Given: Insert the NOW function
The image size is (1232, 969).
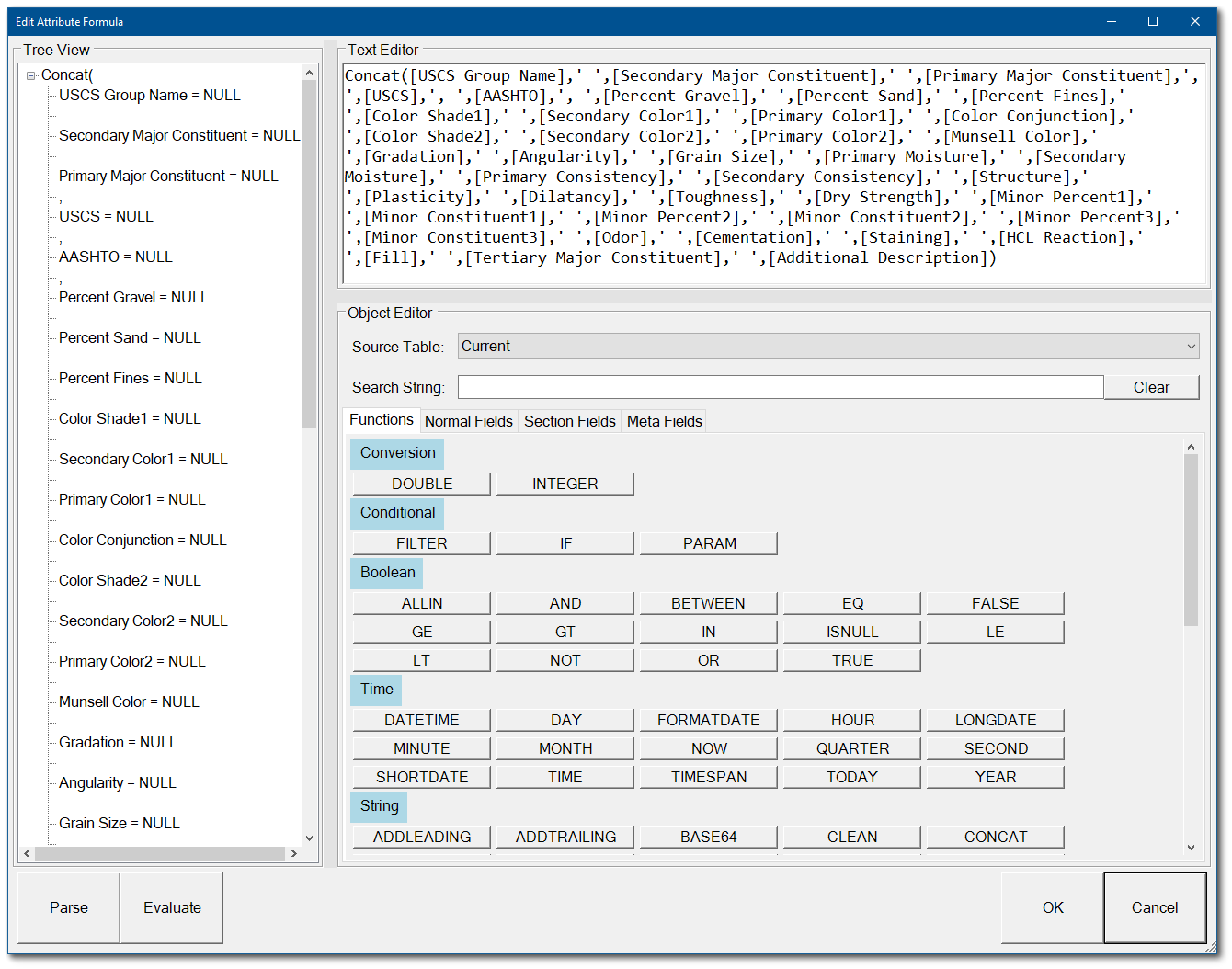Looking at the screenshot, I should point(709,748).
